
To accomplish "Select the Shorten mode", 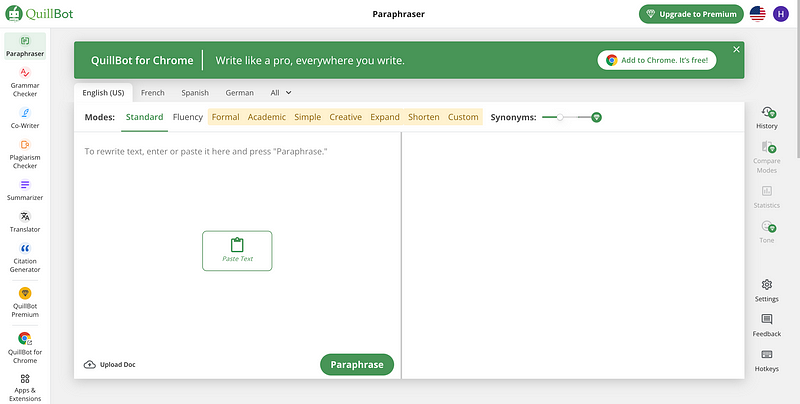I will (x=423, y=117).
